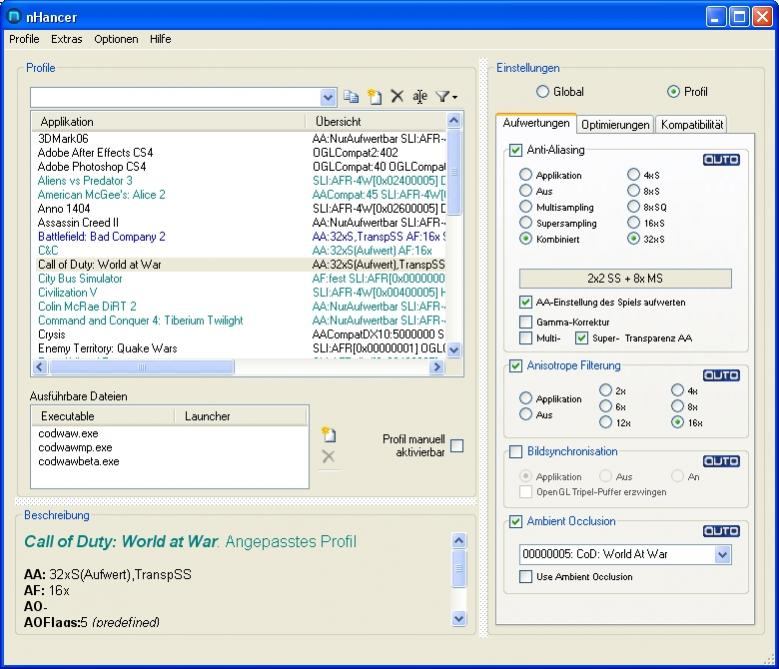The height and width of the screenshot is (669, 779).
Task: Click the vertical scrollbar thumb in profile list
Action: click(x=454, y=172)
